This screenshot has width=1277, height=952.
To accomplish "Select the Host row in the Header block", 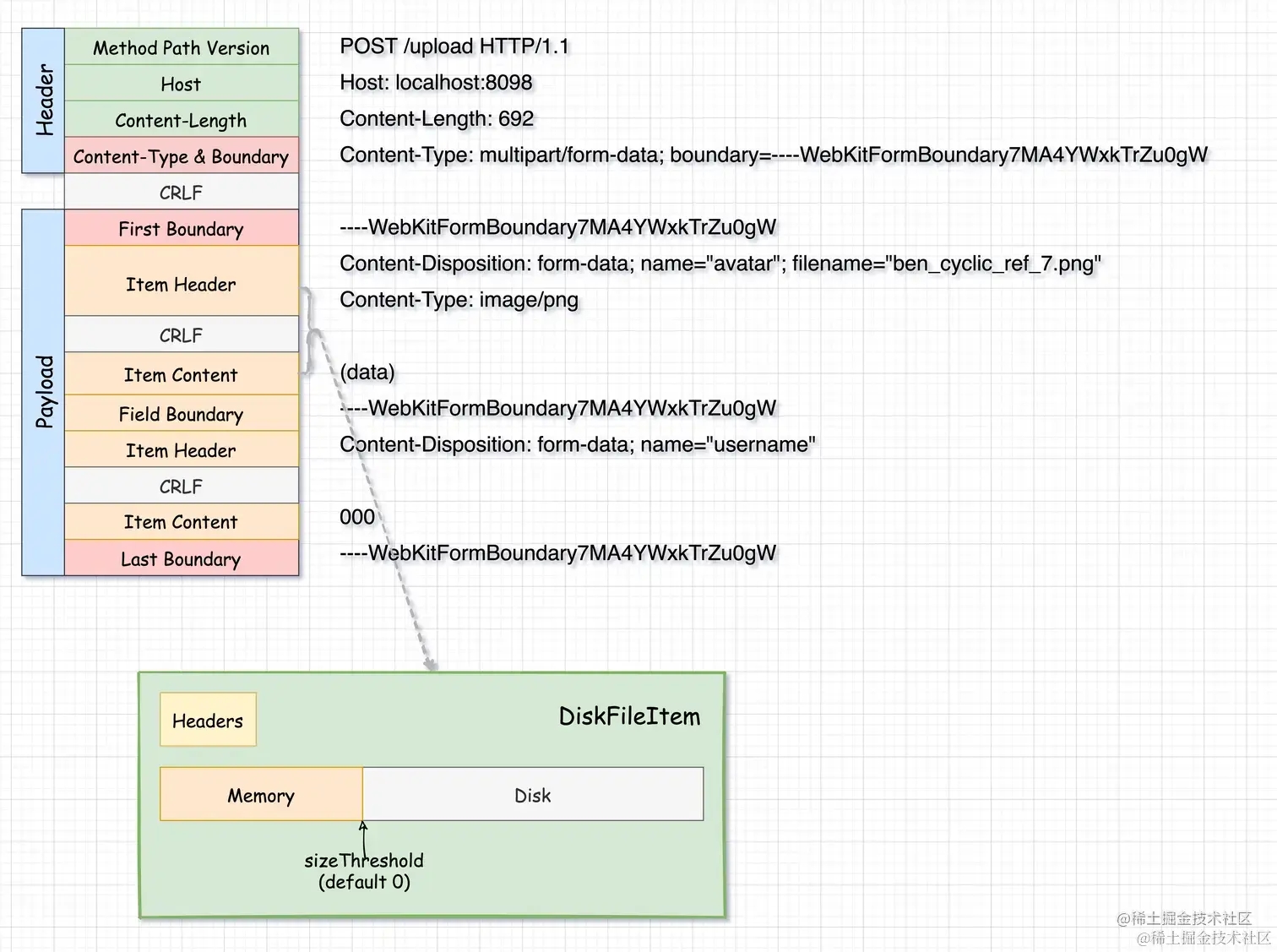I will tap(181, 84).
